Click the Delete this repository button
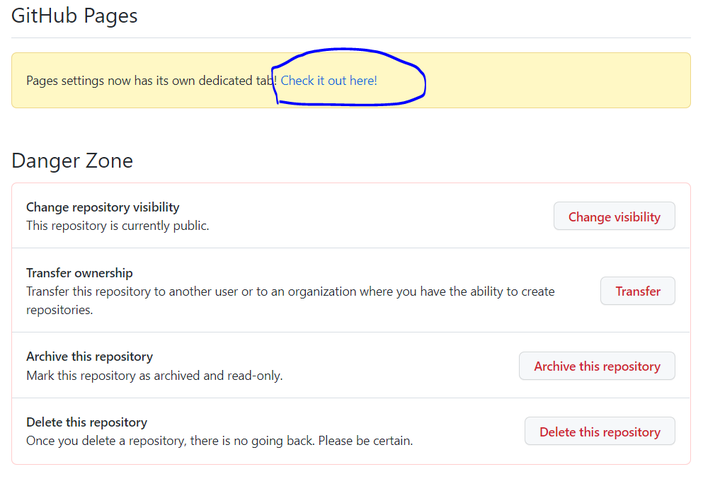 [x=600, y=431]
